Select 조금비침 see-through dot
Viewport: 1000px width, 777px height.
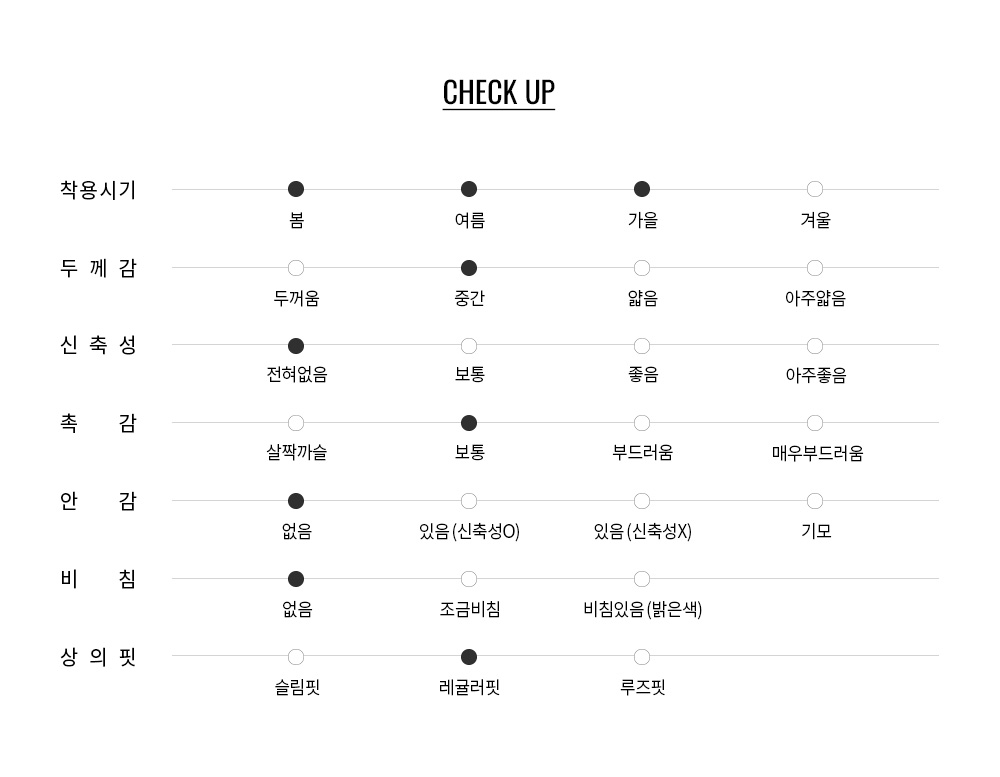(469, 579)
